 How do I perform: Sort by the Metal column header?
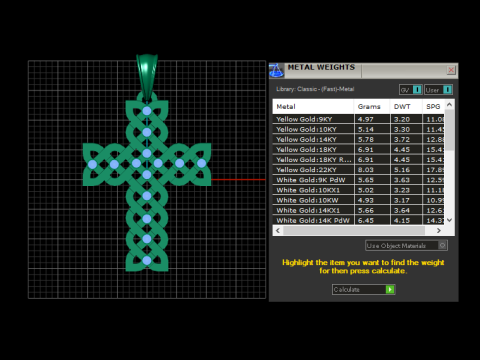pyautogui.click(x=313, y=107)
